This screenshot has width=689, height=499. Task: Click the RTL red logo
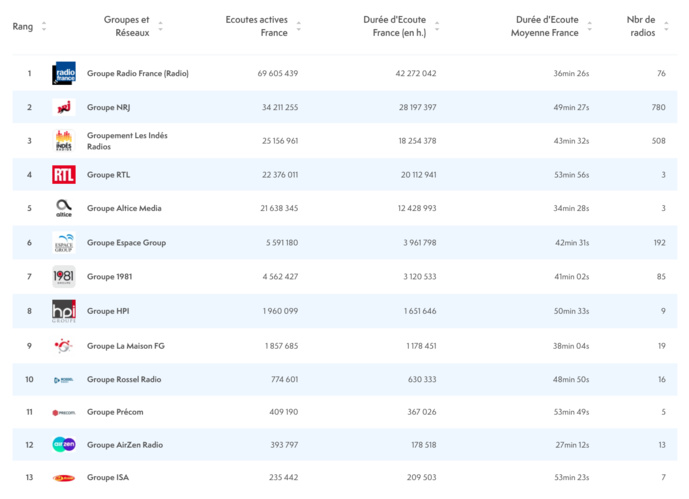(64, 175)
